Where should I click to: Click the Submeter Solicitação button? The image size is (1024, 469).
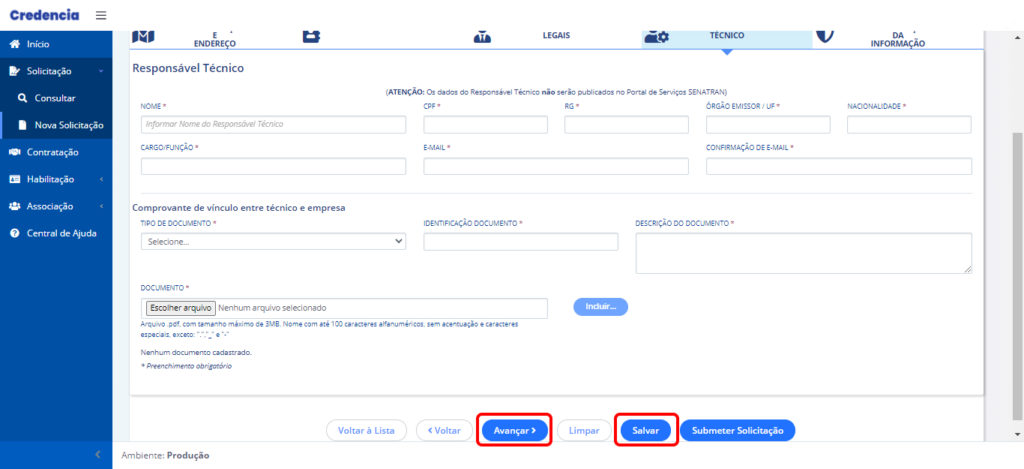737,430
